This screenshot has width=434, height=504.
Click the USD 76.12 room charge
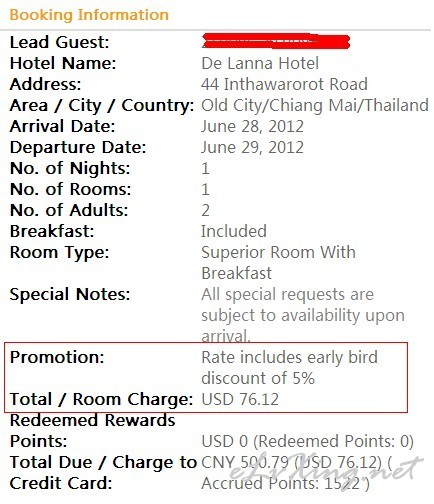pyautogui.click(x=240, y=399)
